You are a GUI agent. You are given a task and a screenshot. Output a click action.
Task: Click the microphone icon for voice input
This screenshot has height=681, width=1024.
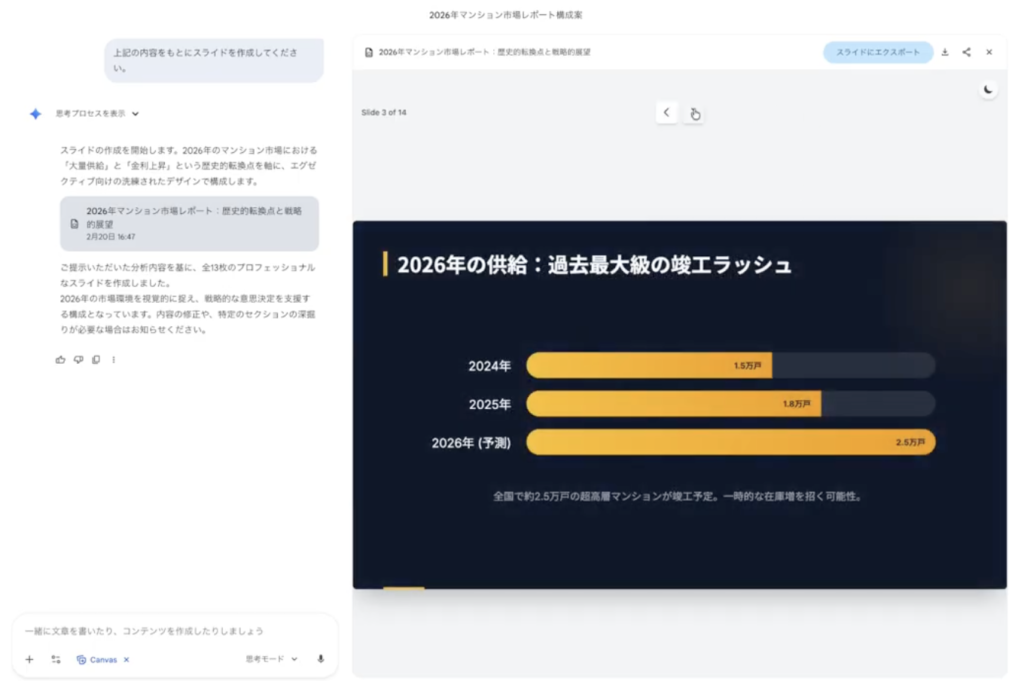pyautogui.click(x=321, y=659)
